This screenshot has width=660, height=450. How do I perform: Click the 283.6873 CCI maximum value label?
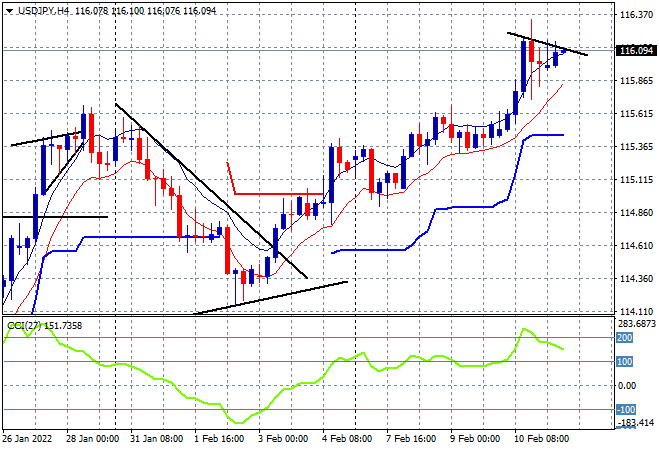[x=637, y=324]
